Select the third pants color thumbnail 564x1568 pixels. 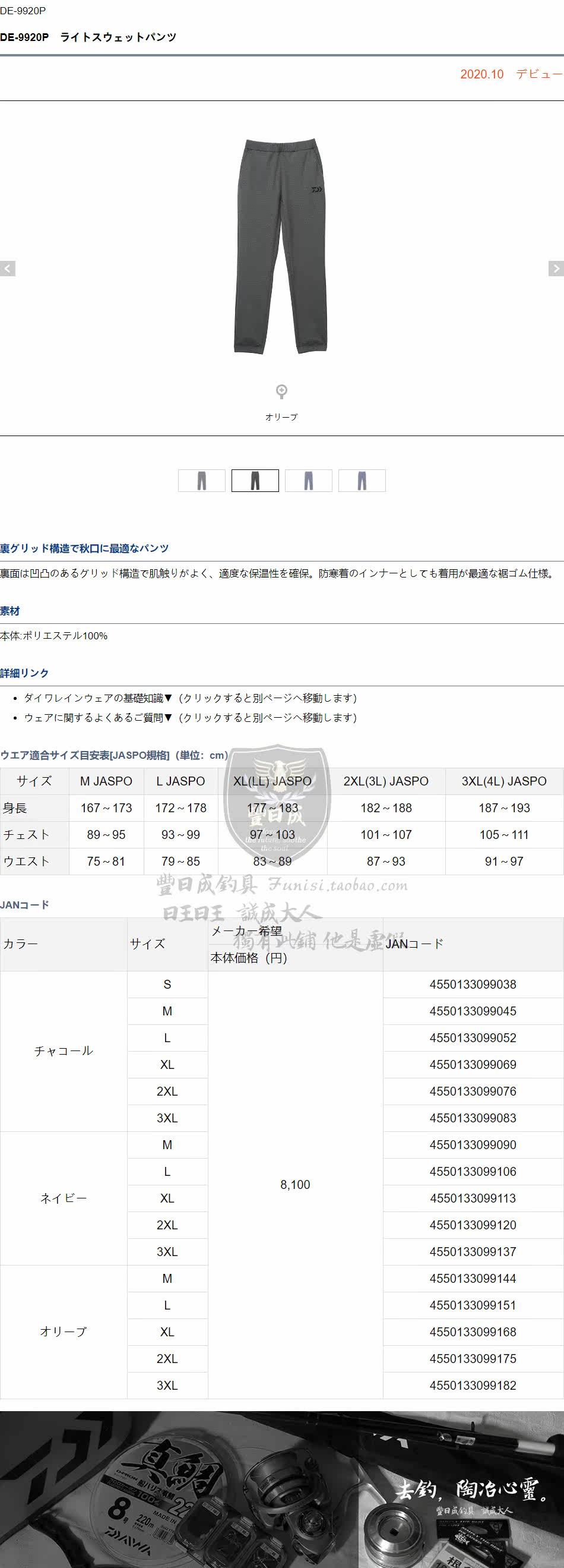click(x=309, y=480)
